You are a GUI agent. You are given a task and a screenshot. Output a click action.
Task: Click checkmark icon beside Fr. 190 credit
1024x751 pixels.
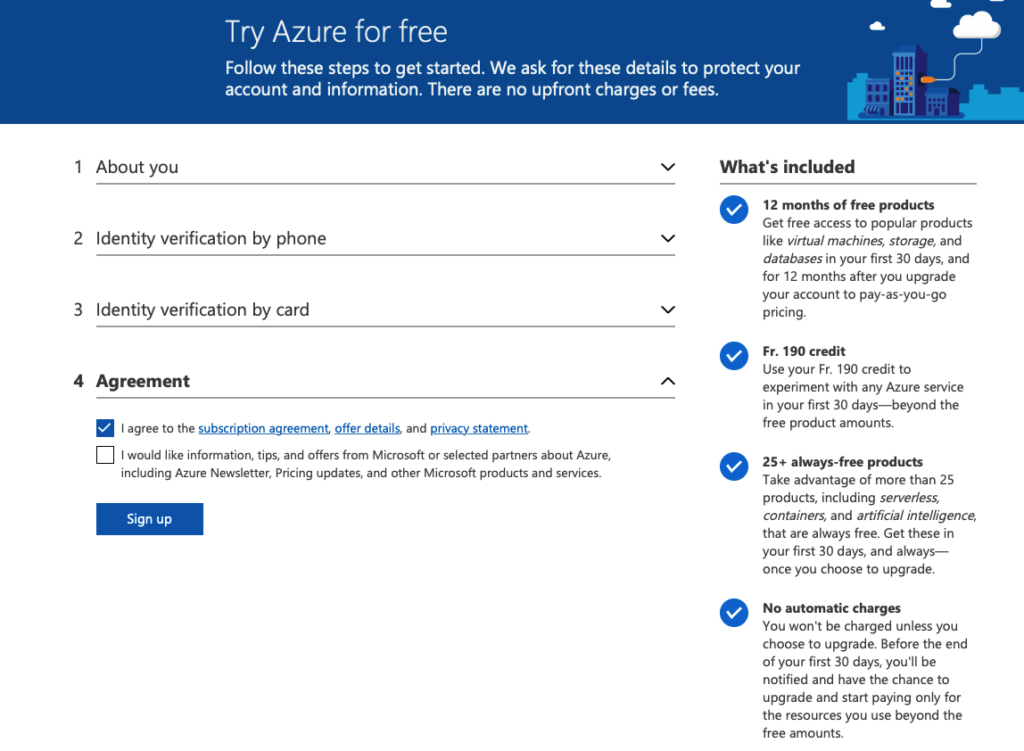pyautogui.click(x=734, y=355)
